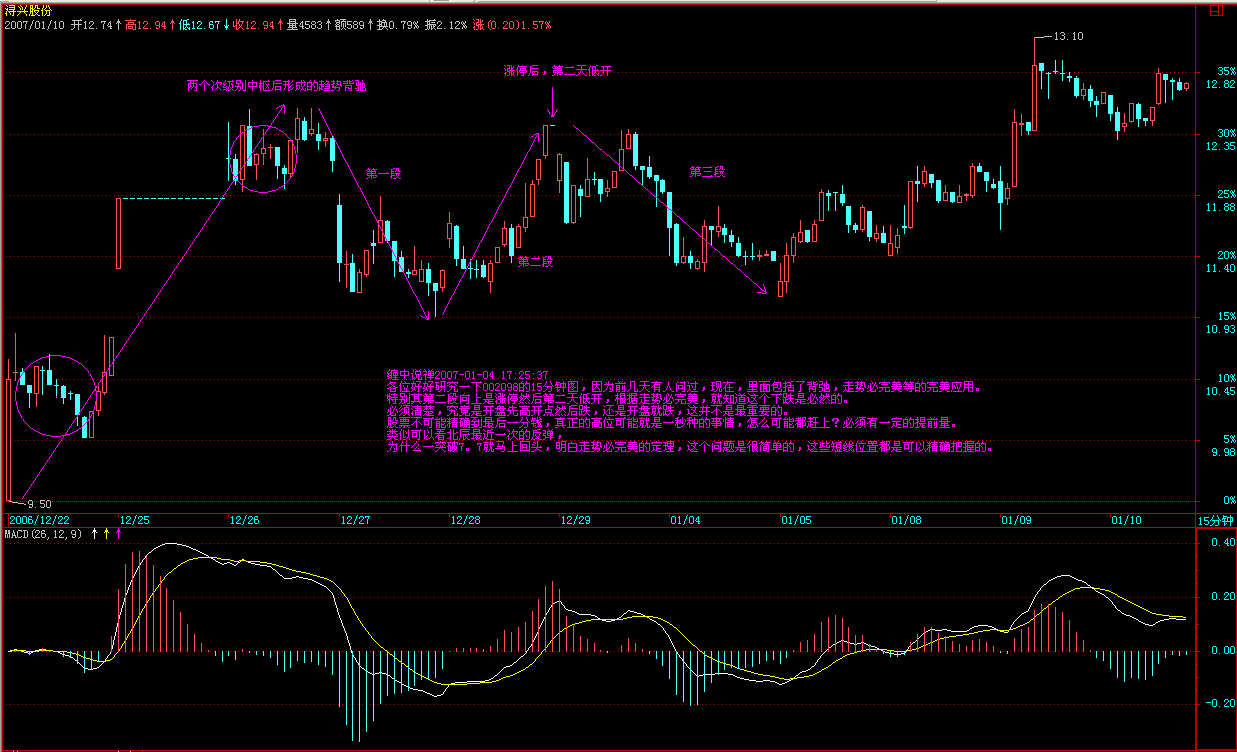Viewport: 1237px width, 752px height.
Task: Click the magenta arrow beside MACD label
Action: point(119,534)
